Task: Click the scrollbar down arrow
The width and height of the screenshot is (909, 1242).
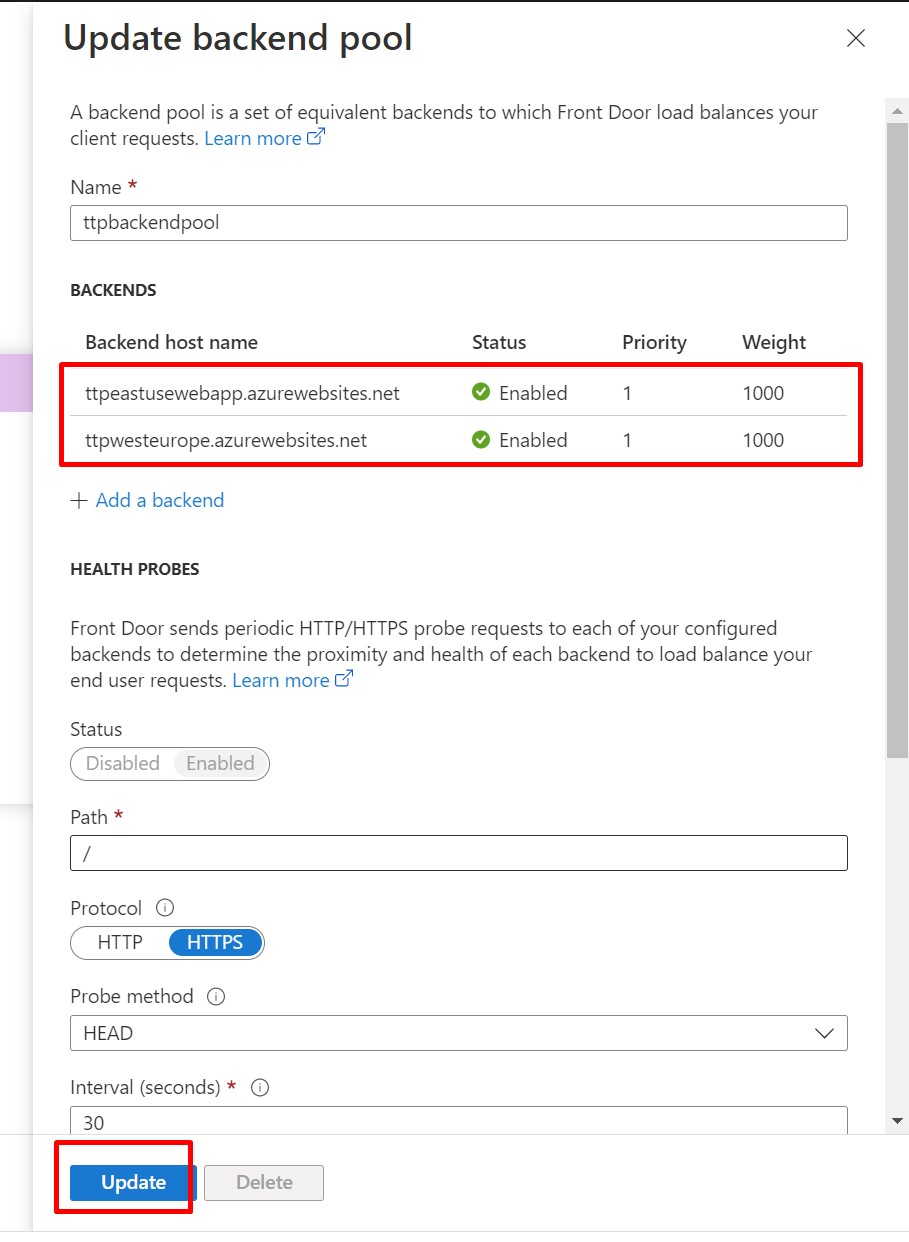Action: [x=897, y=1121]
